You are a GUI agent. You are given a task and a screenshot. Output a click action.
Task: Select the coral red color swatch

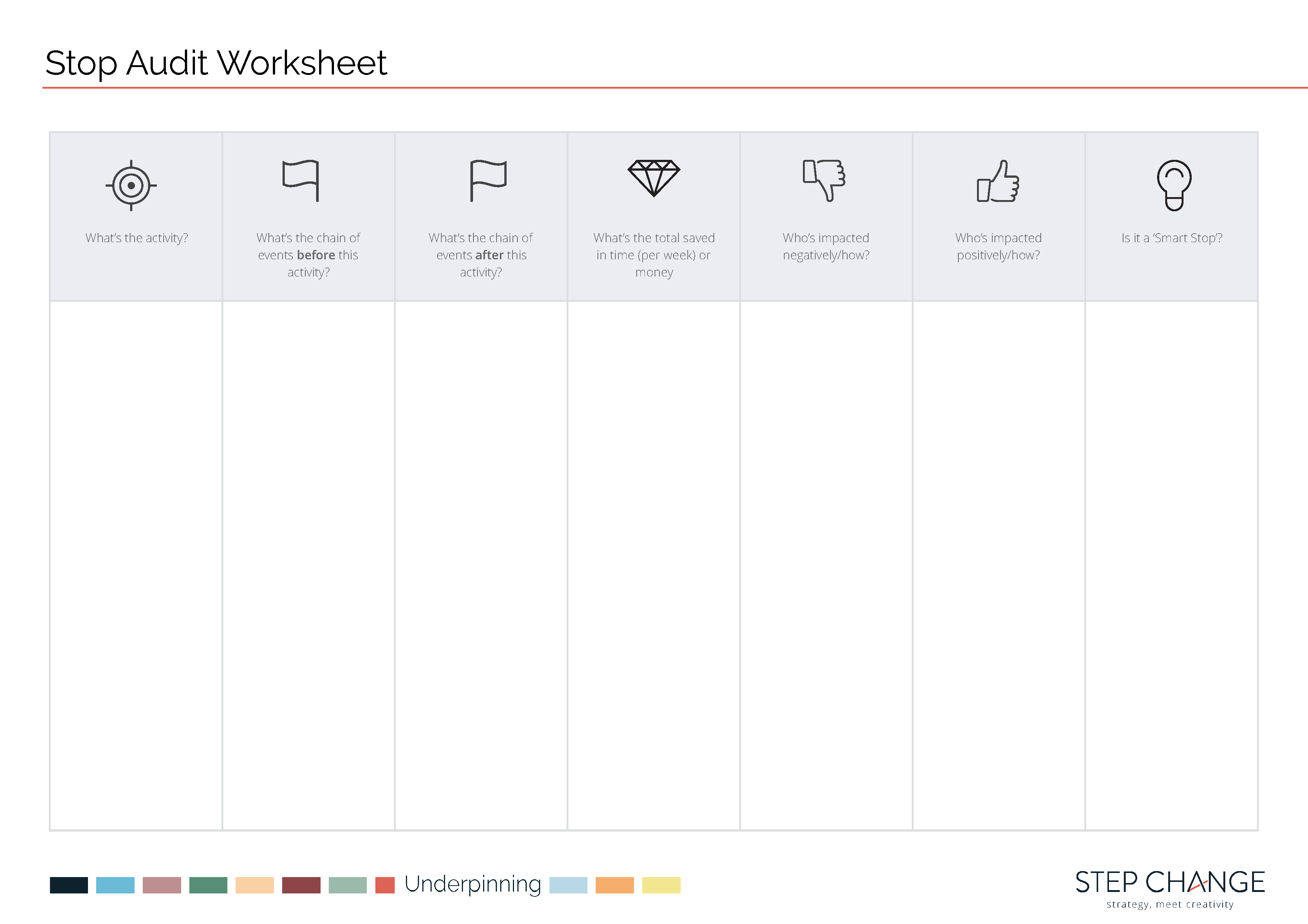(x=385, y=885)
